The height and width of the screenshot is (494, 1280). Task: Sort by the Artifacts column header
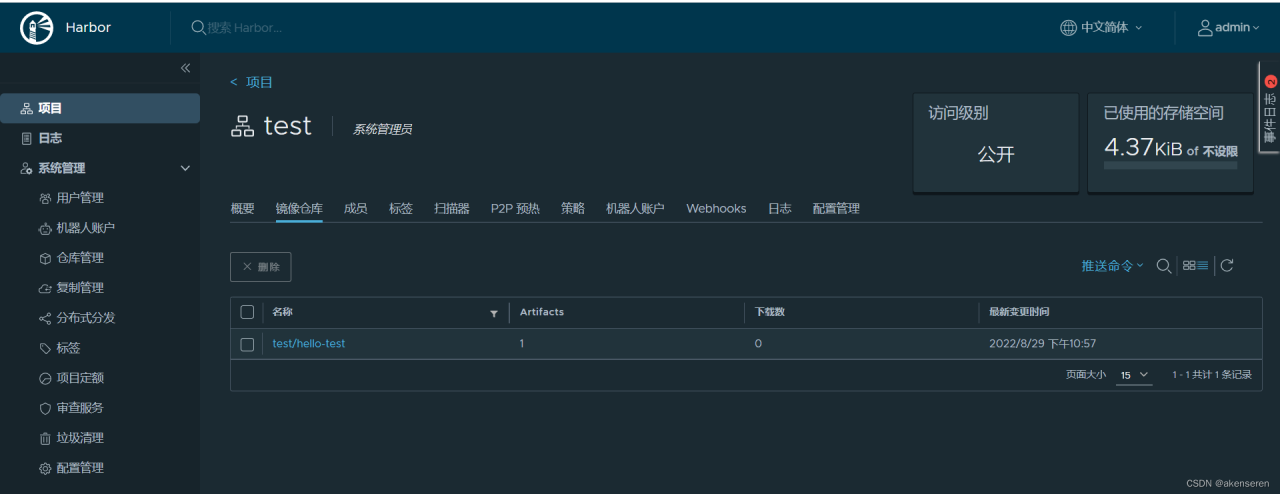541,312
